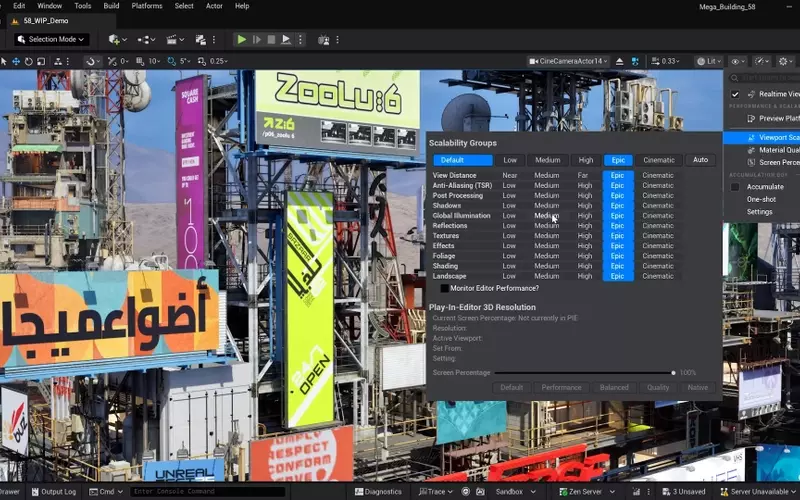The width and height of the screenshot is (800, 500).
Task: Open the Build menu
Action: 111,6
